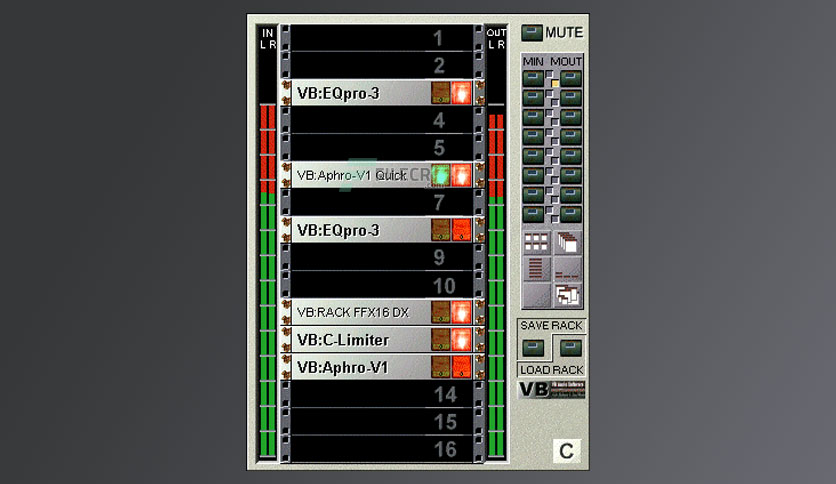Click the OUT L R output level meter

(x=496, y=243)
